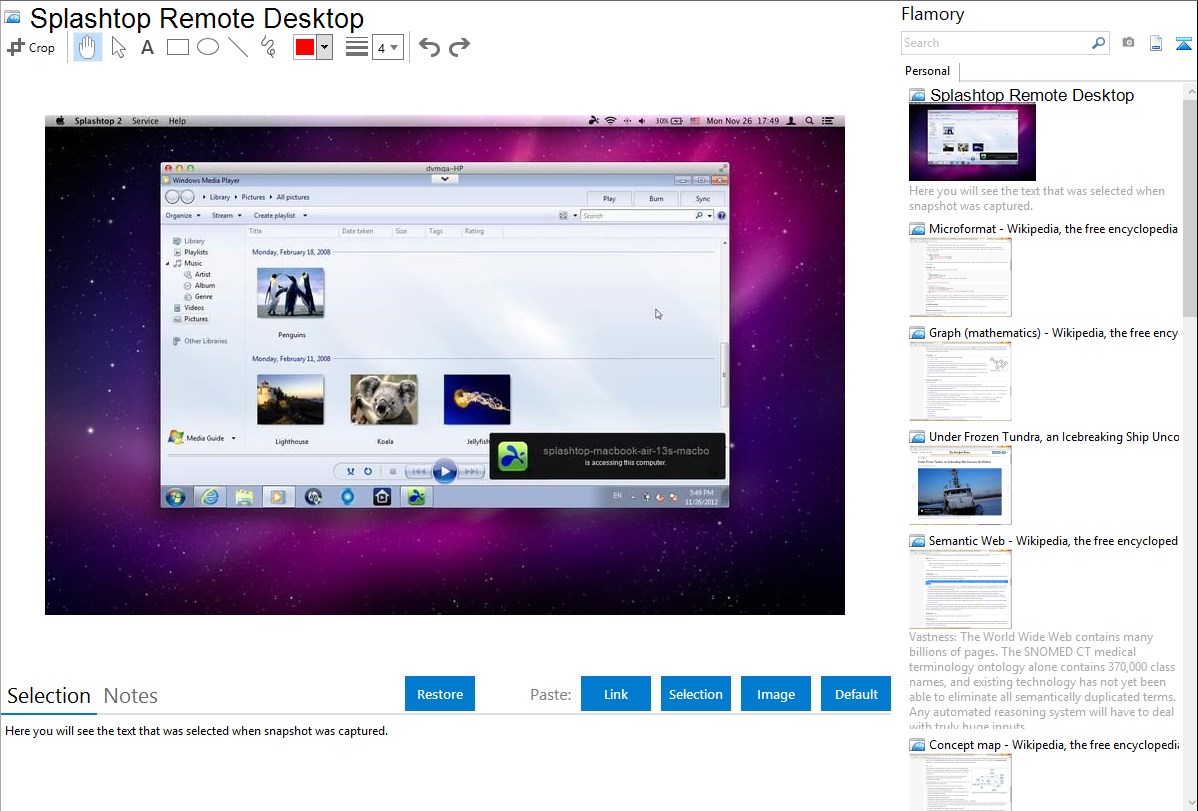1198x811 pixels.
Task: Click the camera snapshot icon
Action: click(x=1128, y=43)
